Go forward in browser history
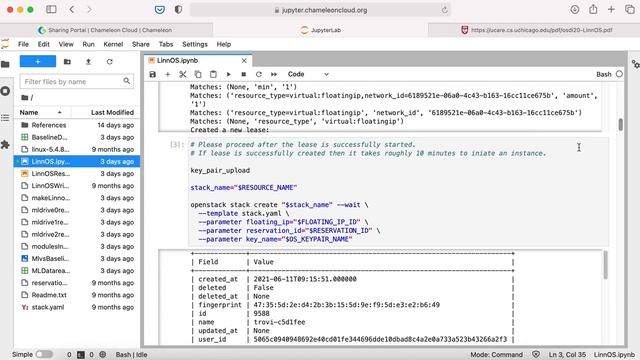The image size is (640, 360). coord(89,9)
